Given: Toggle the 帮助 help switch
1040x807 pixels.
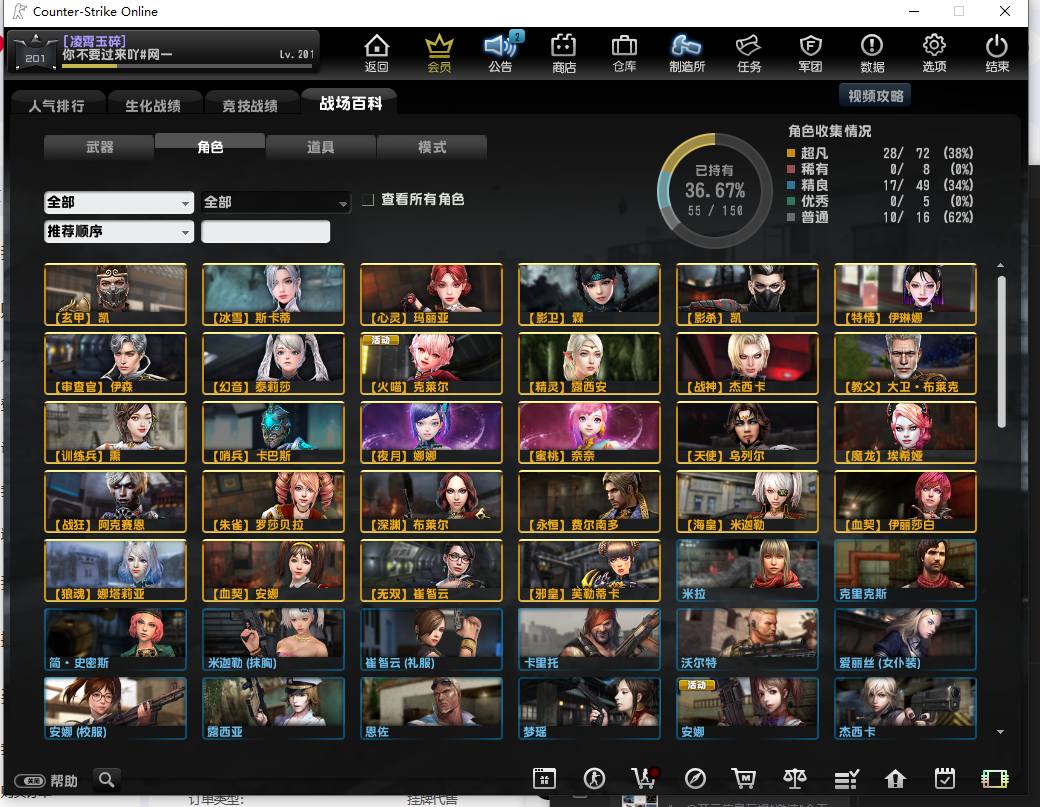Looking at the screenshot, I should point(30,780).
